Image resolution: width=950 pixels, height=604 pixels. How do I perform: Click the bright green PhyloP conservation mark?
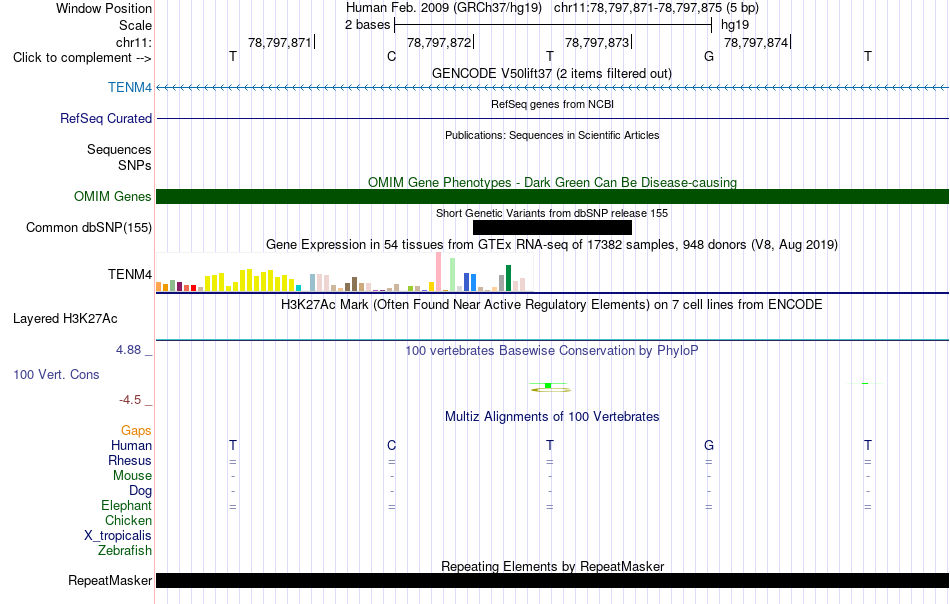548,385
